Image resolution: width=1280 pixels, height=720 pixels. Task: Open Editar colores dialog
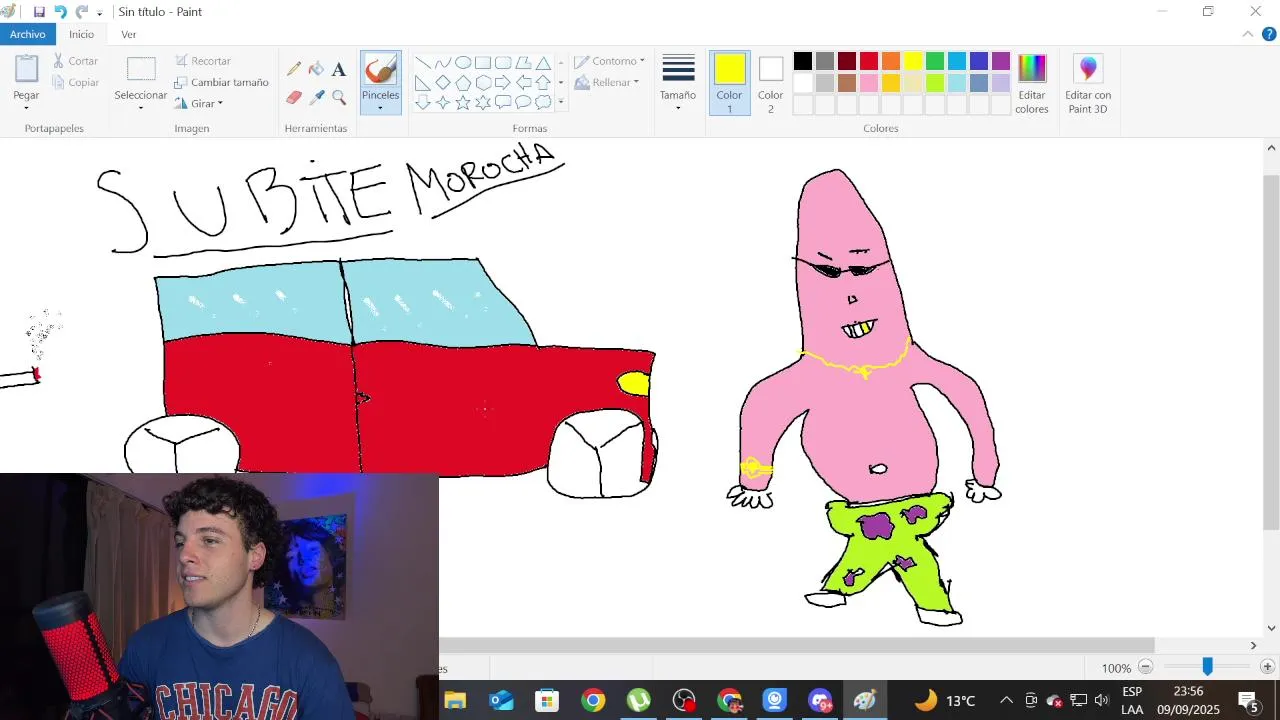(1032, 84)
